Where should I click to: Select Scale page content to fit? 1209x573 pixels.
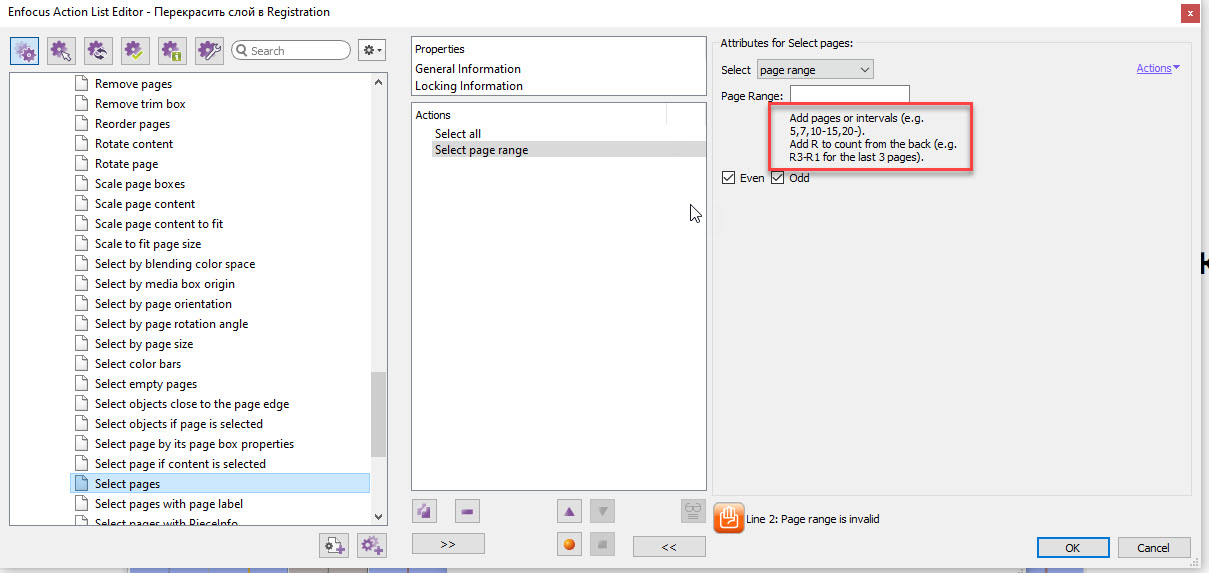pyautogui.click(x=159, y=224)
